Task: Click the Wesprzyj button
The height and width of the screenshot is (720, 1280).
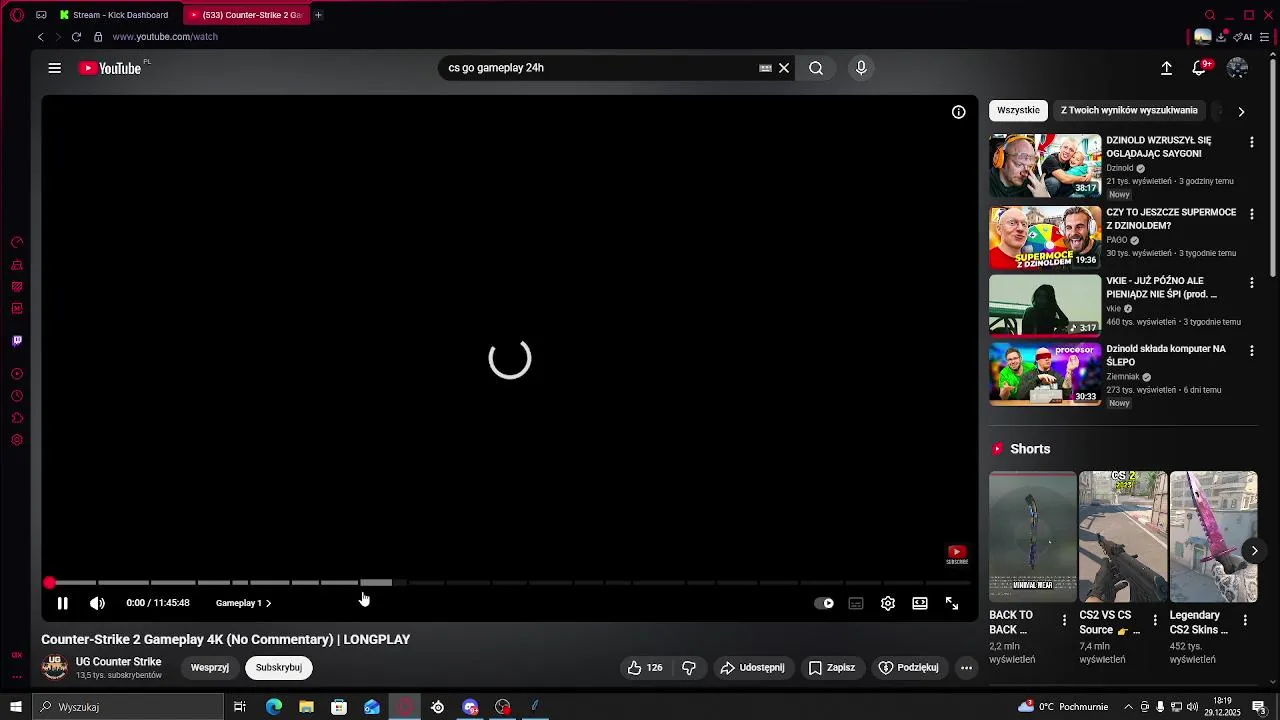Action: (x=210, y=667)
